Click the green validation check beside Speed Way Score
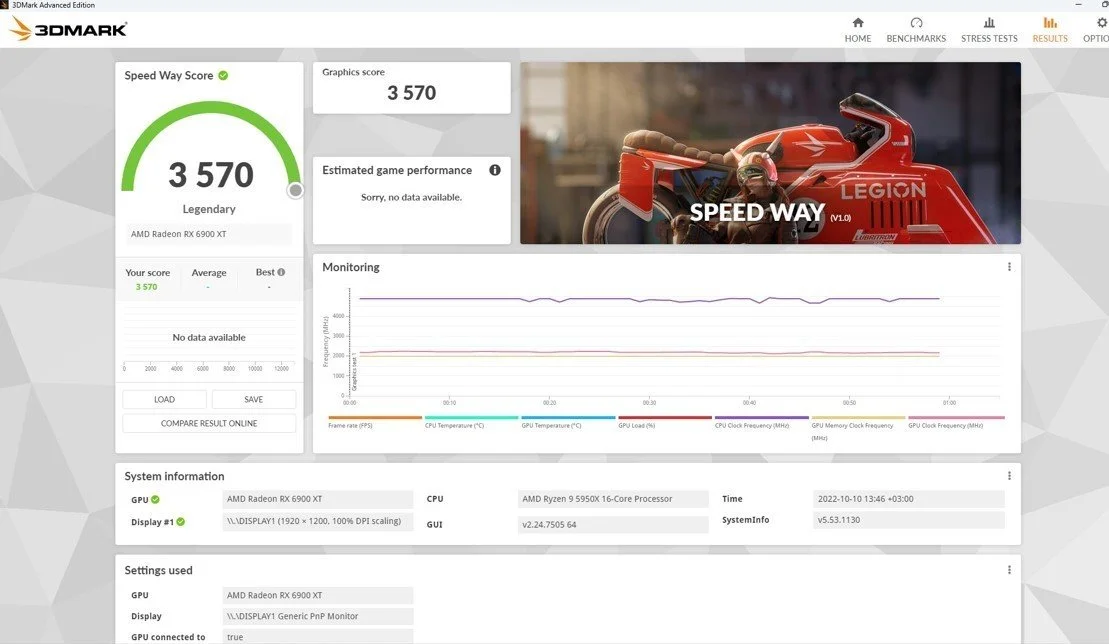 point(223,76)
